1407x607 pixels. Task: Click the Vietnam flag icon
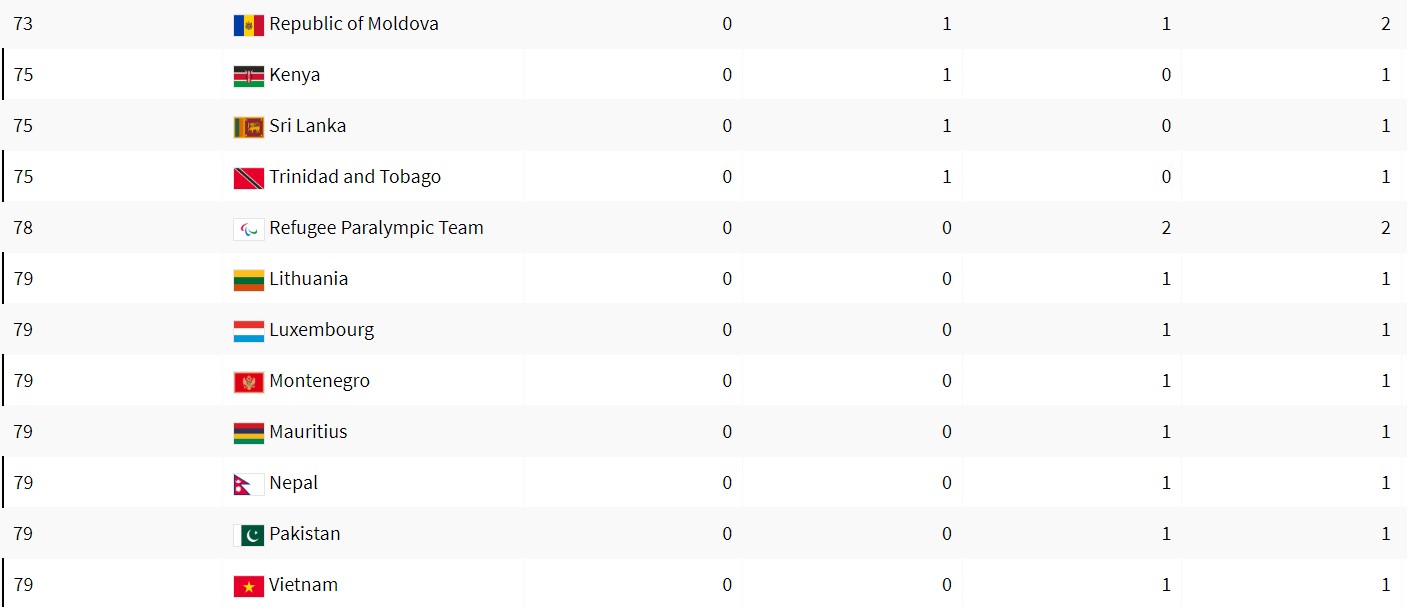tap(248, 586)
